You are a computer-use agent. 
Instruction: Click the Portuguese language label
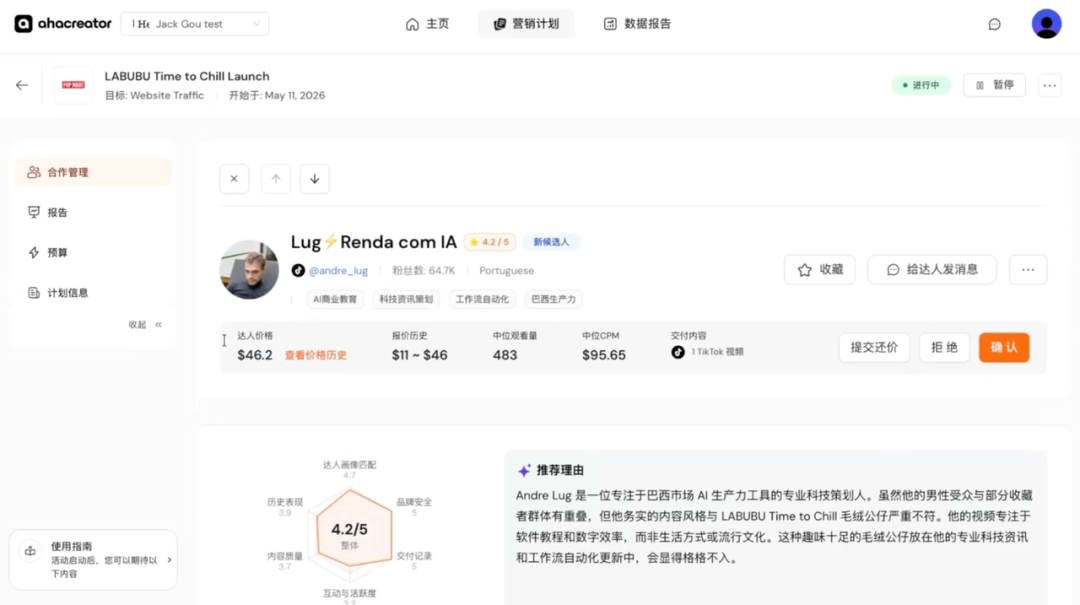coord(506,271)
